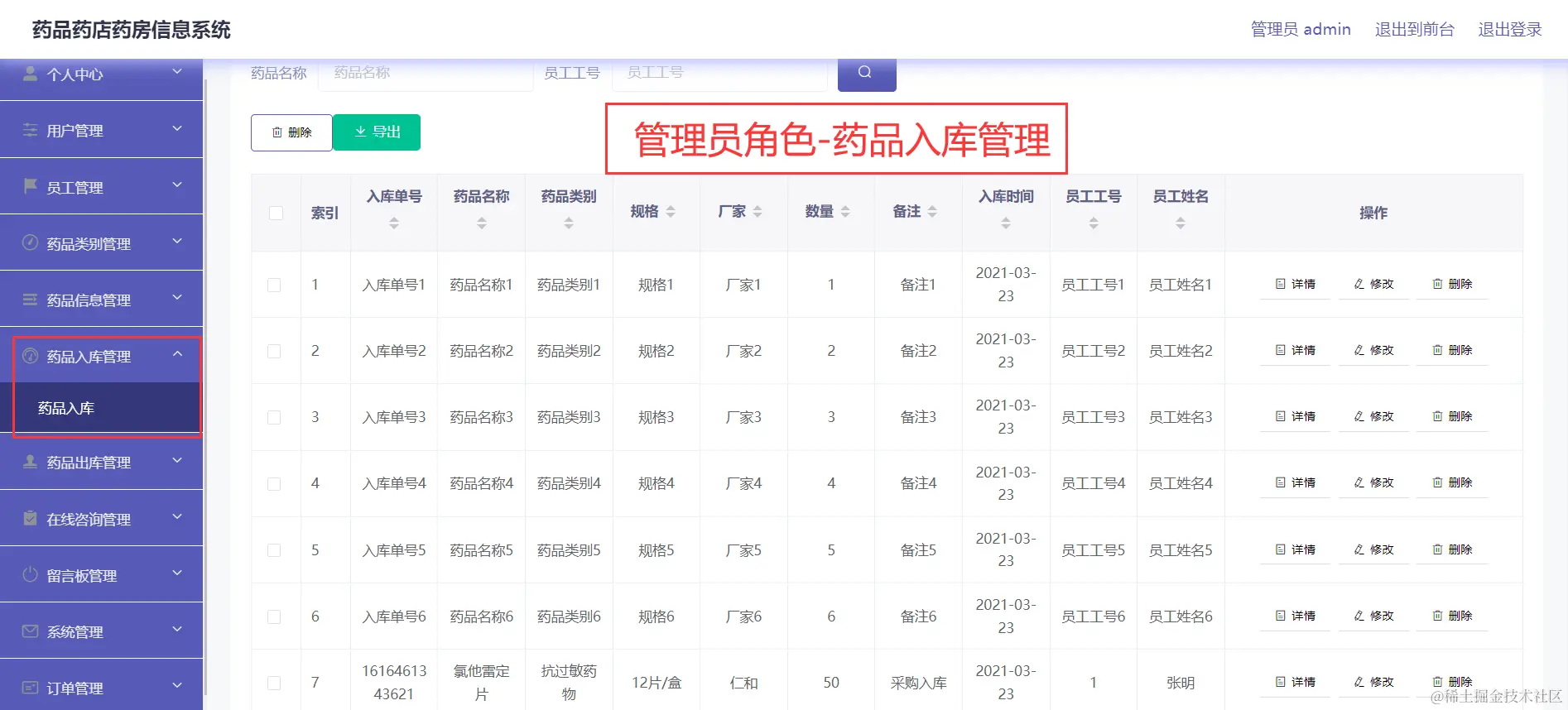
Task: Click 修改 for row 入库单号2
Action: click(1373, 350)
